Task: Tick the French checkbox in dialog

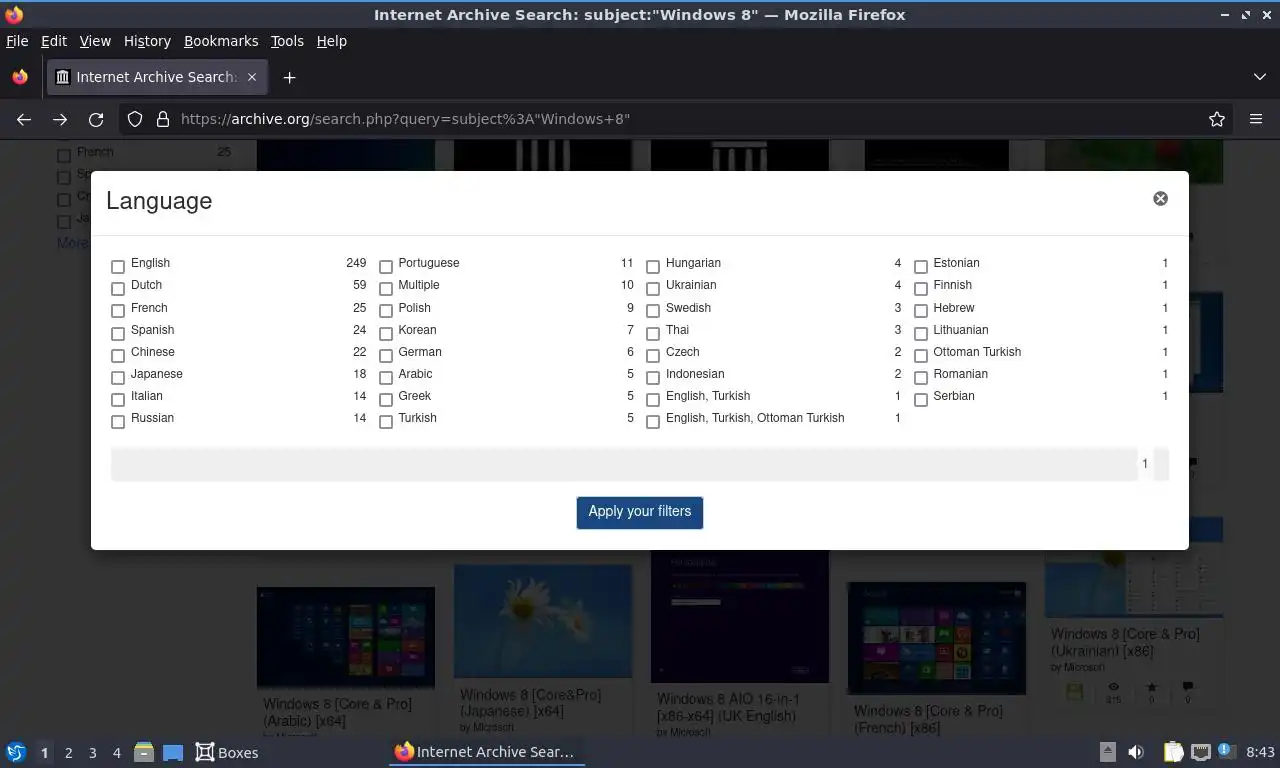Action: [118, 311]
